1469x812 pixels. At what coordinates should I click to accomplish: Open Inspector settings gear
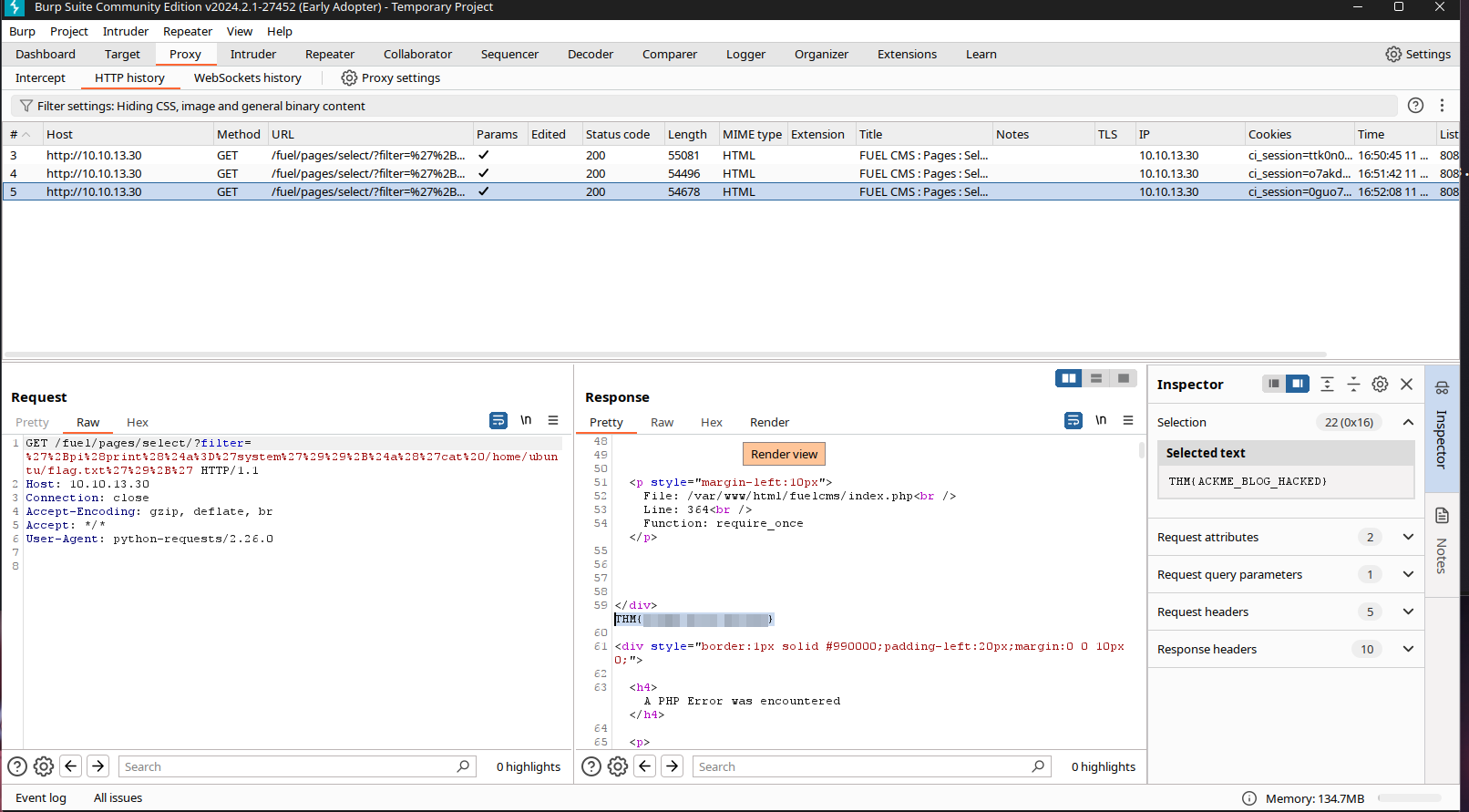[1380, 385]
